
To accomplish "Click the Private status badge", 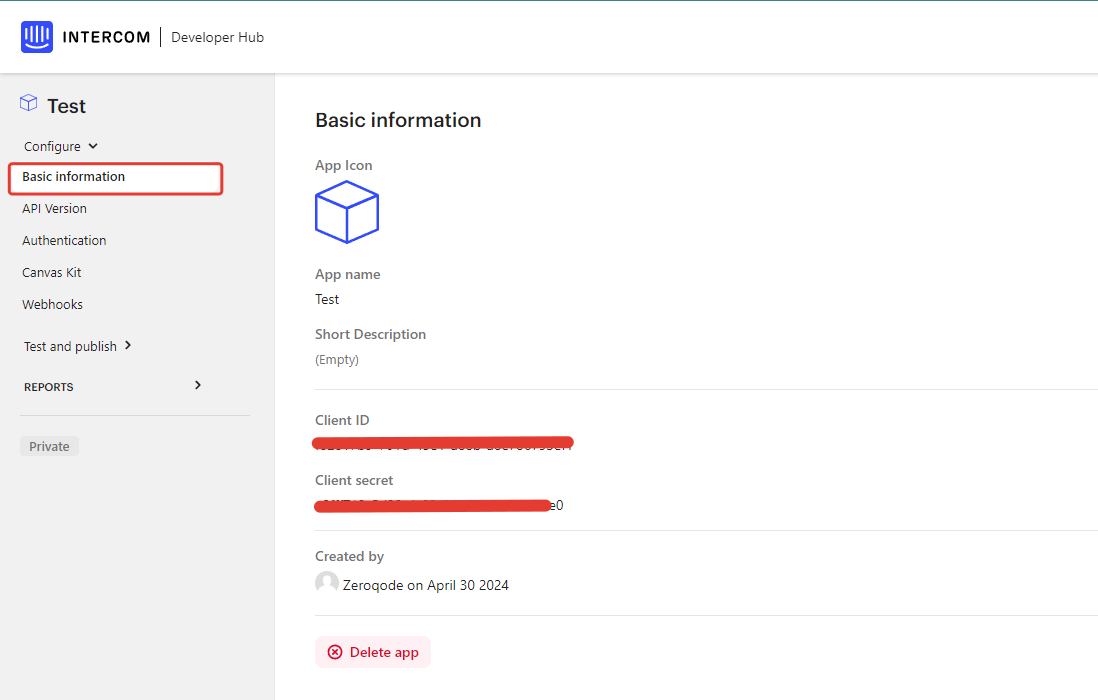I will 49,446.
